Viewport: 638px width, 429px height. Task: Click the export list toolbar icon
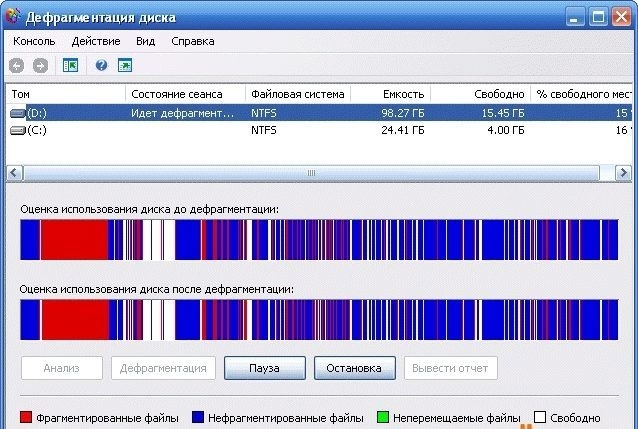[x=125, y=65]
